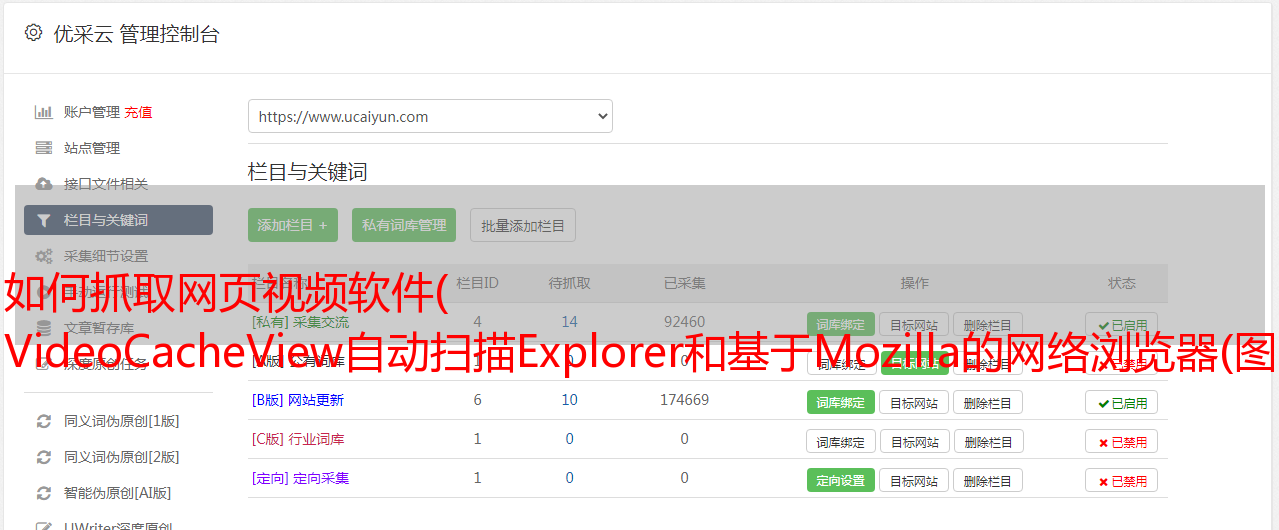Toggle 已启用 status for 采集交流 row
1279x530 pixels.
1122,324
